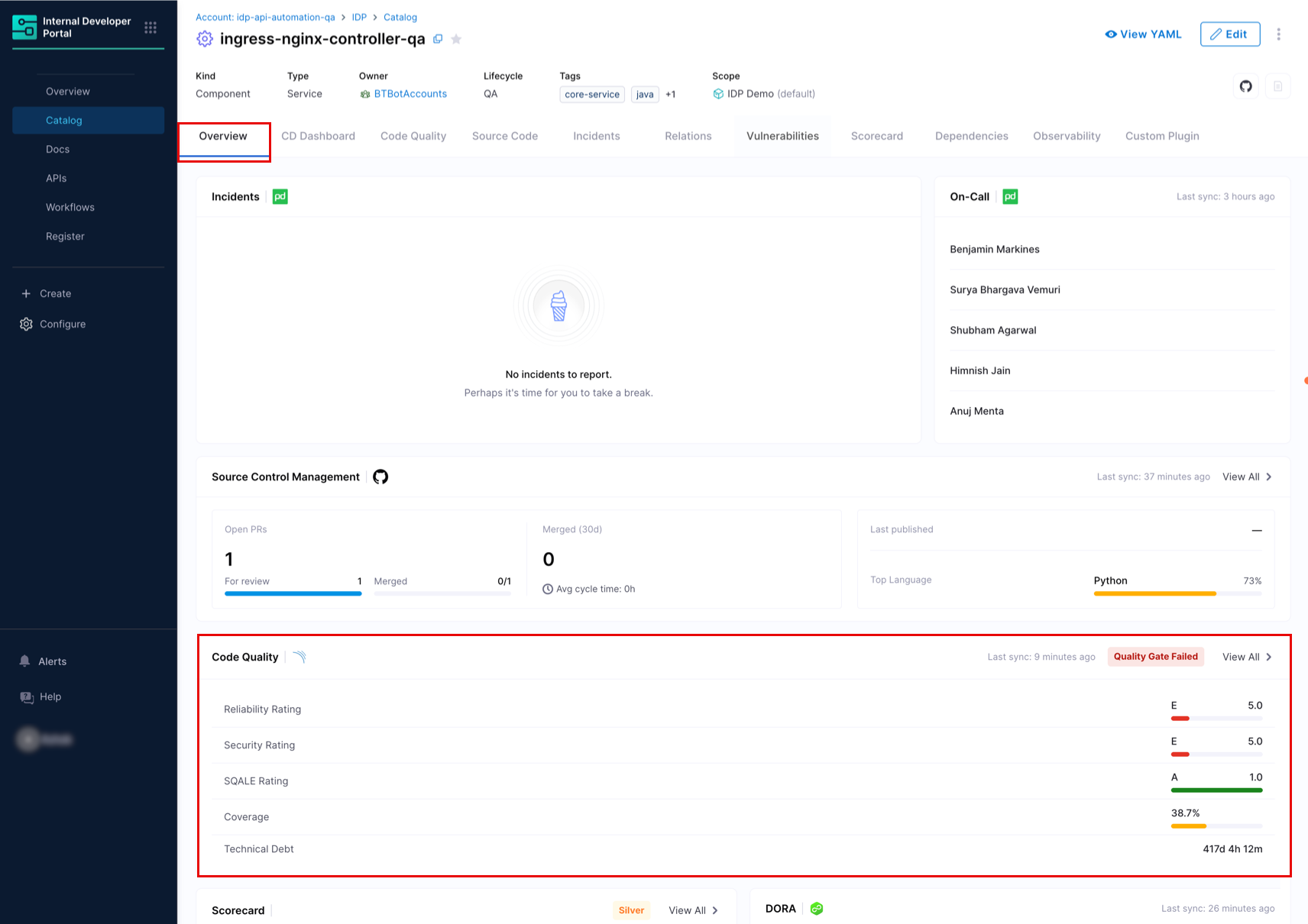Click the Internal Developer Portal logo
The width and height of the screenshot is (1308, 924).
pyautogui.click(x=24, y=27)
